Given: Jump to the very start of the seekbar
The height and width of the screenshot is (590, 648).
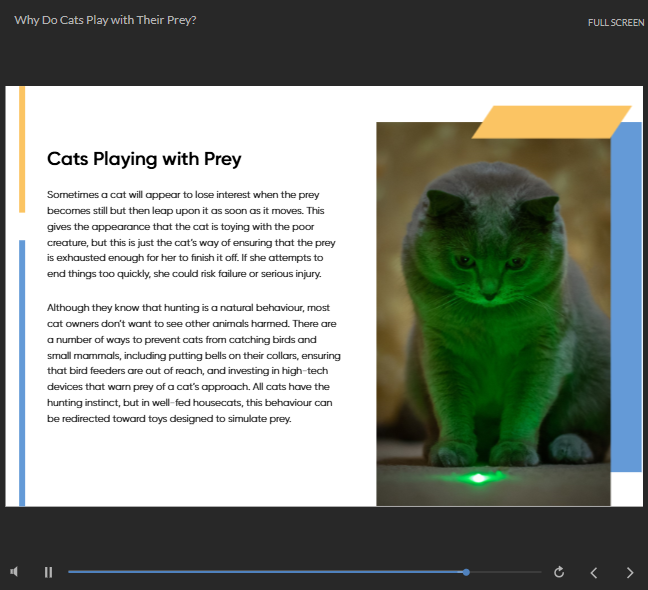Looking at the screenshot, I should pos(70,572).
